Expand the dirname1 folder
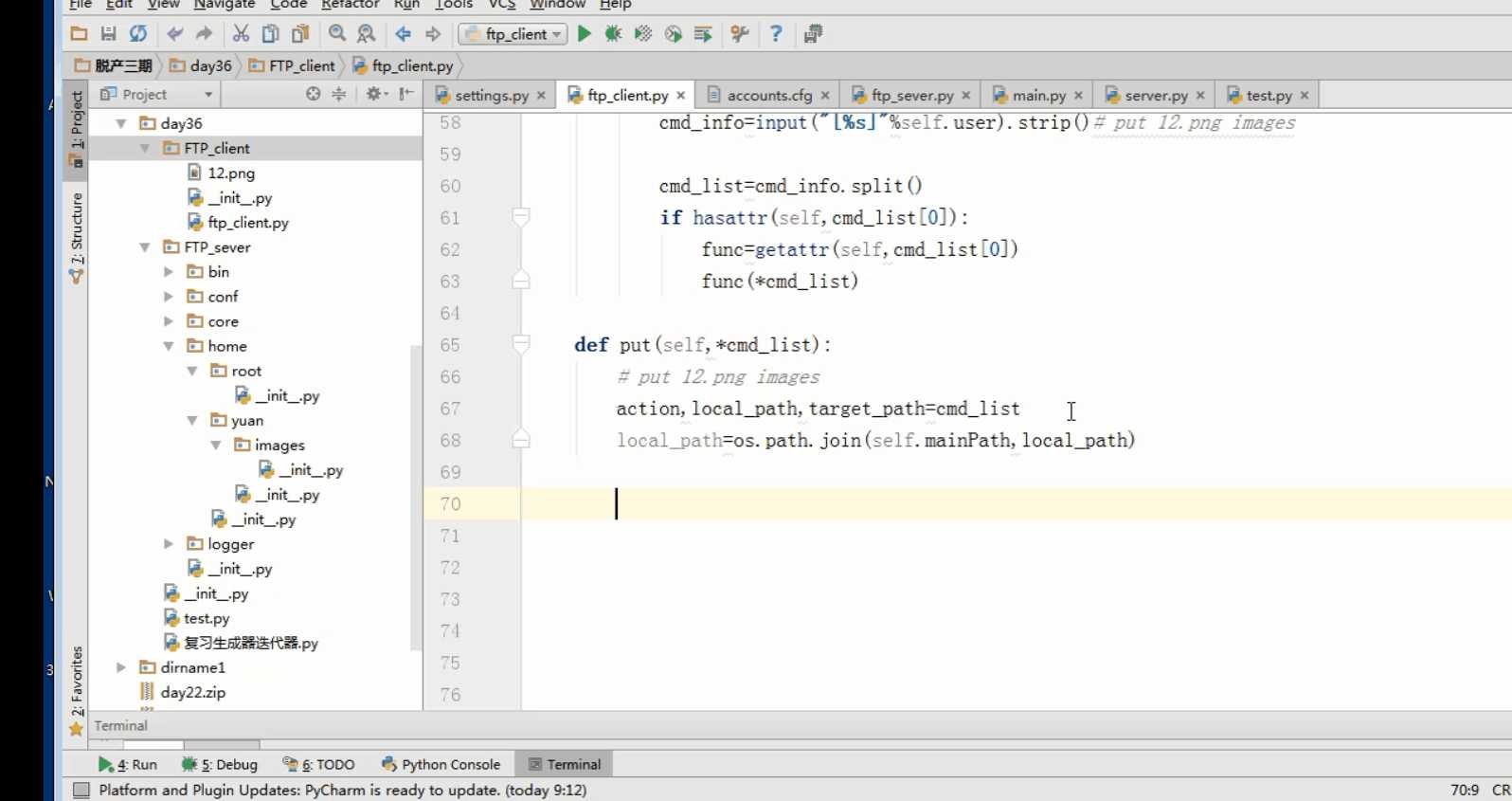Image resolution: width=1512 pixels, height=801 pixels. (121, 667)
